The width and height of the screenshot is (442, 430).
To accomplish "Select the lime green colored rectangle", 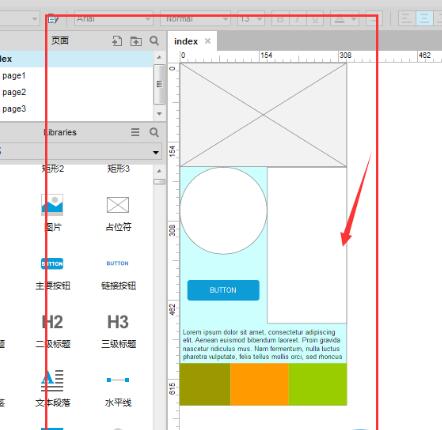I will click(x=318, y=384).
